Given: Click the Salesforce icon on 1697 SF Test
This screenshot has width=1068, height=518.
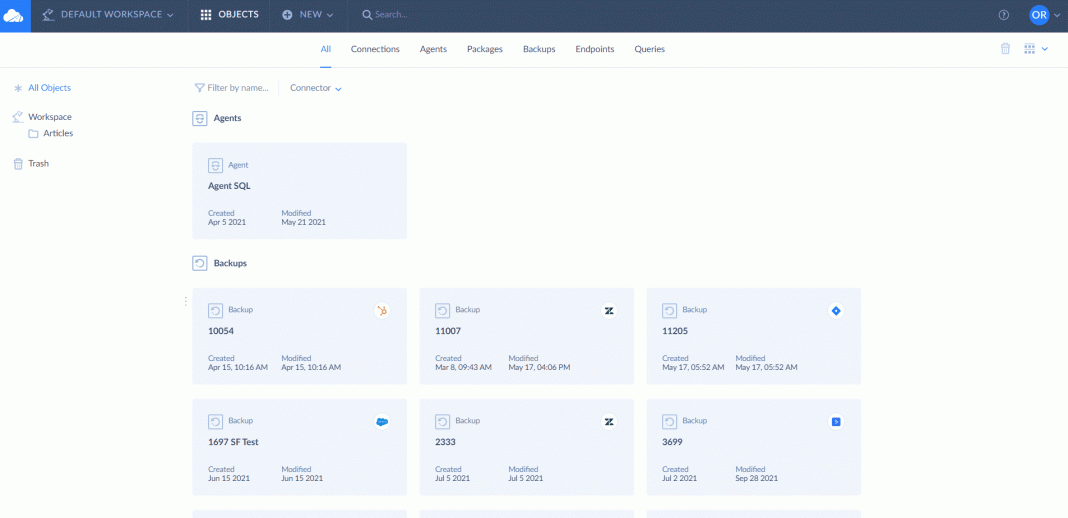Looking at the screenshot, I should click(382, 422).
